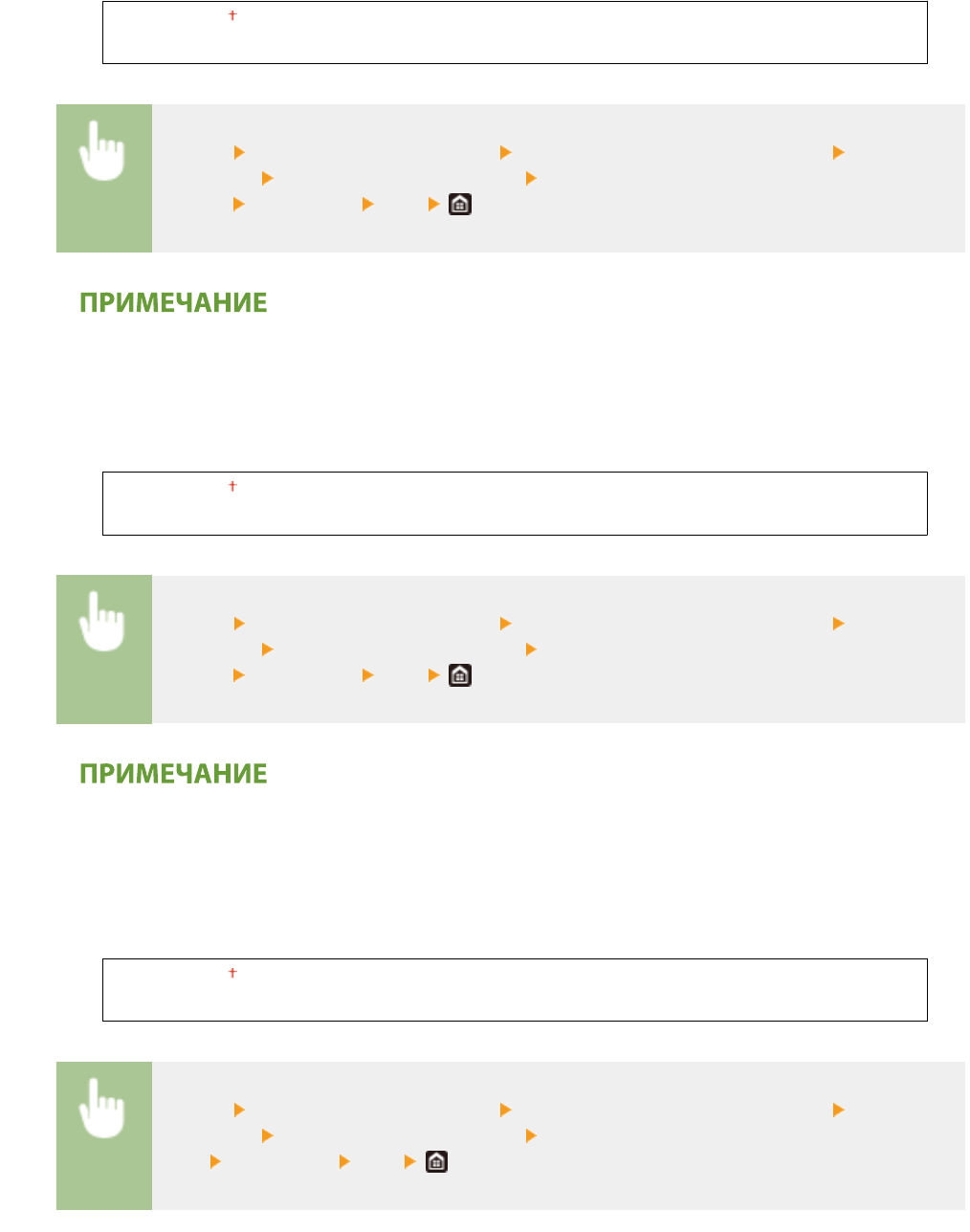Click the red dagger mark in bottom settings box

click(232, 973)
